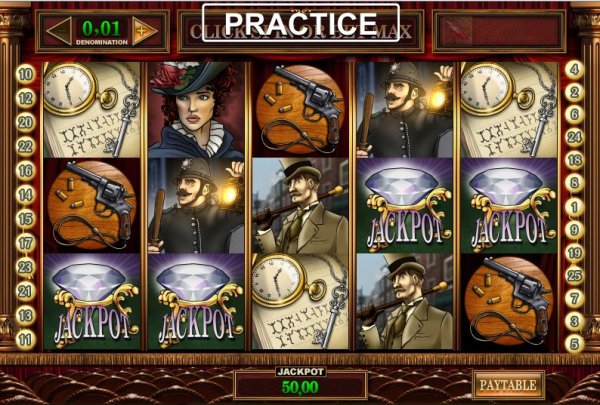Select payline number 22 marker

click(26, 147)
